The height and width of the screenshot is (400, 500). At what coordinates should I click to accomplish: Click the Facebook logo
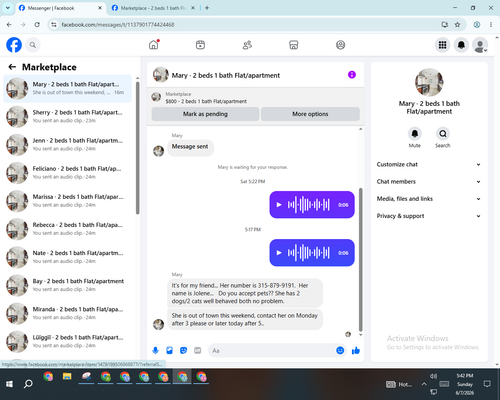(x=14, y=45)
